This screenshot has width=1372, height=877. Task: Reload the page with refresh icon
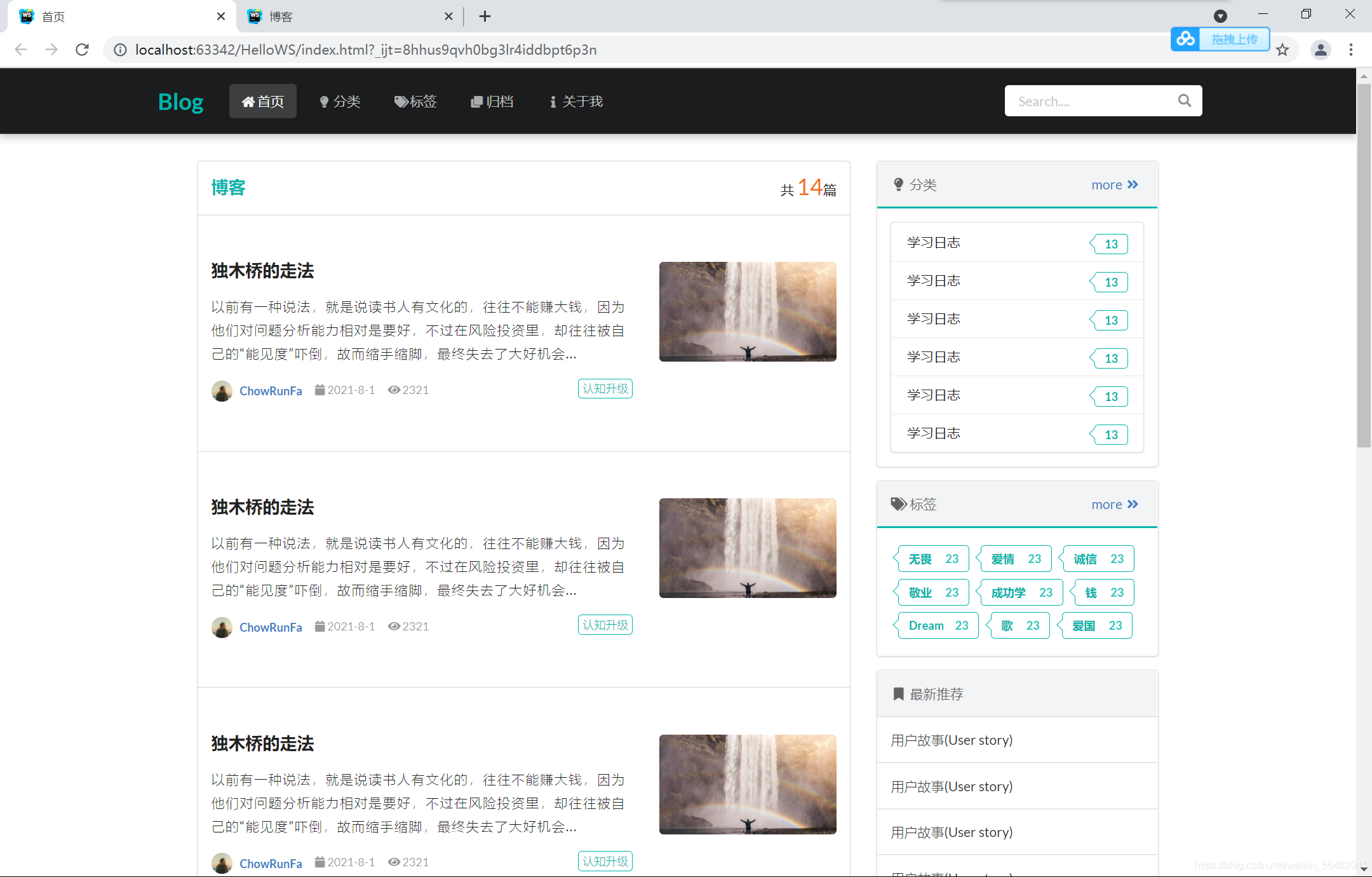[82, 50]
